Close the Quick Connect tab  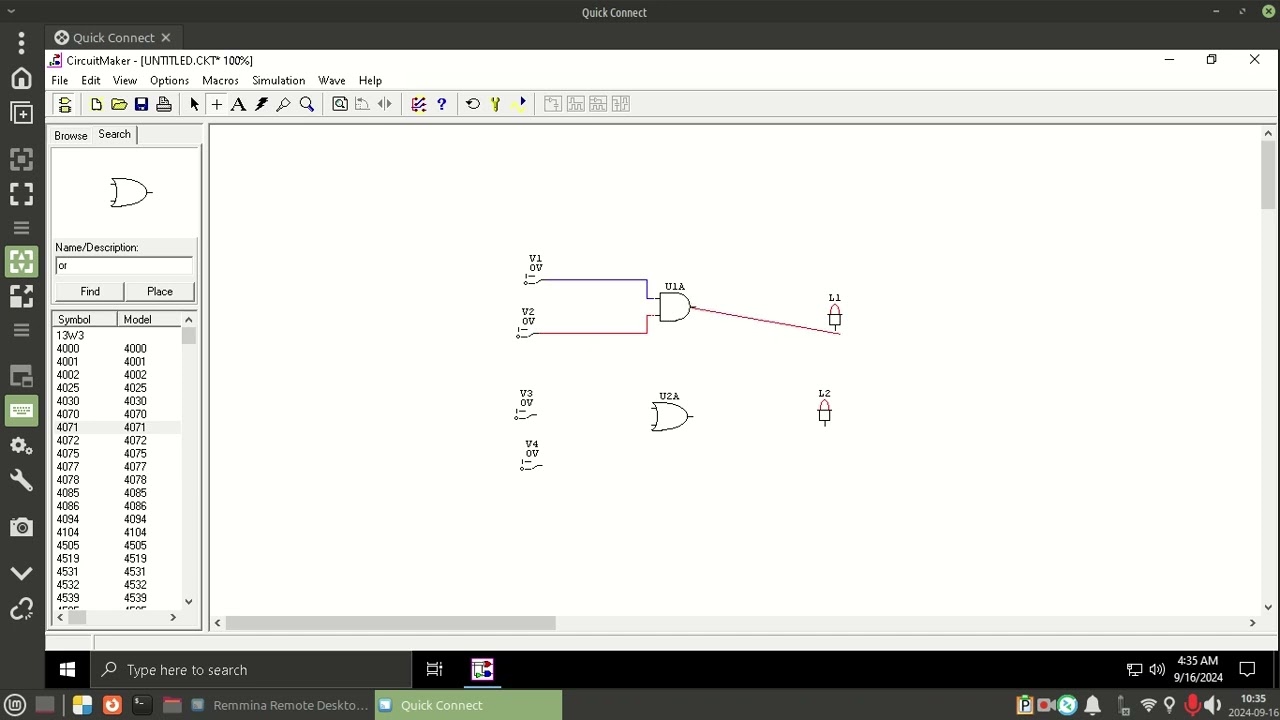click(165, 38)
